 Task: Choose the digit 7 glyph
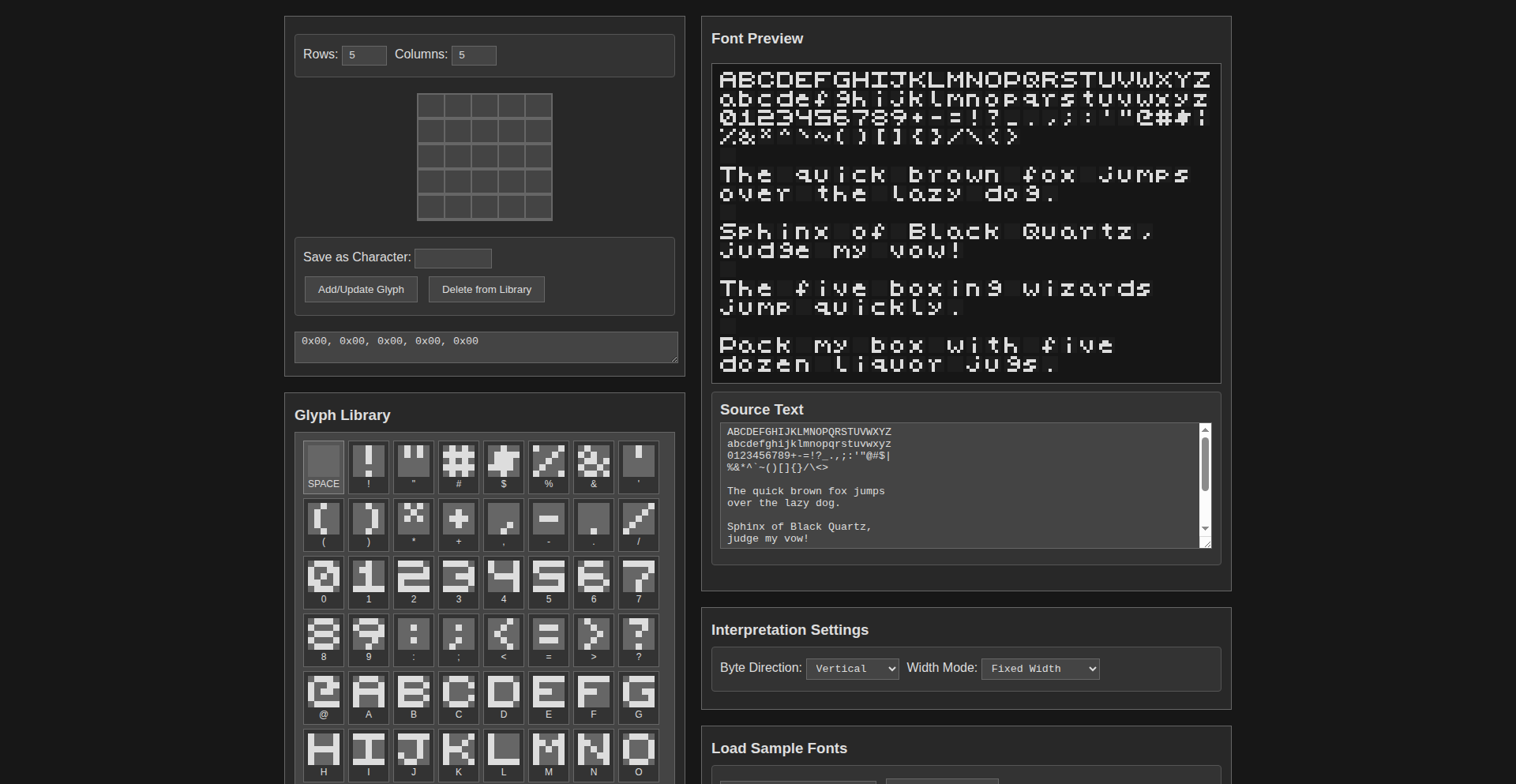(639, 582)
